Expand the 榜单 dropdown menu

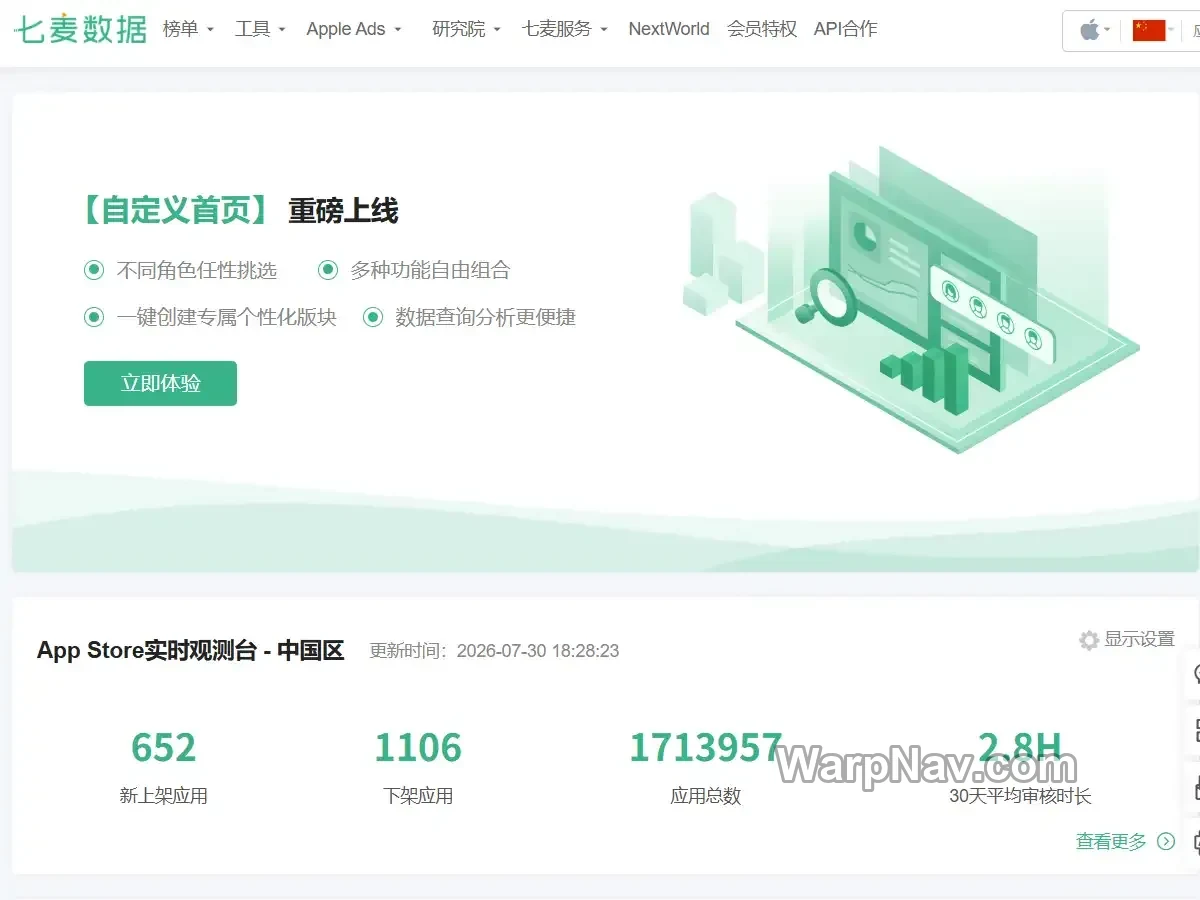[189, 29]
